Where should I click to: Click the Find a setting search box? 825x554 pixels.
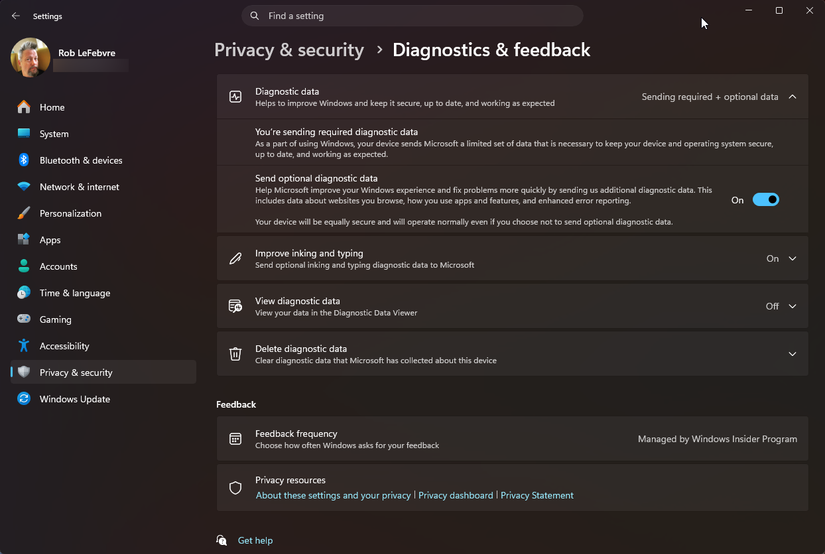(x=412, y=16)
